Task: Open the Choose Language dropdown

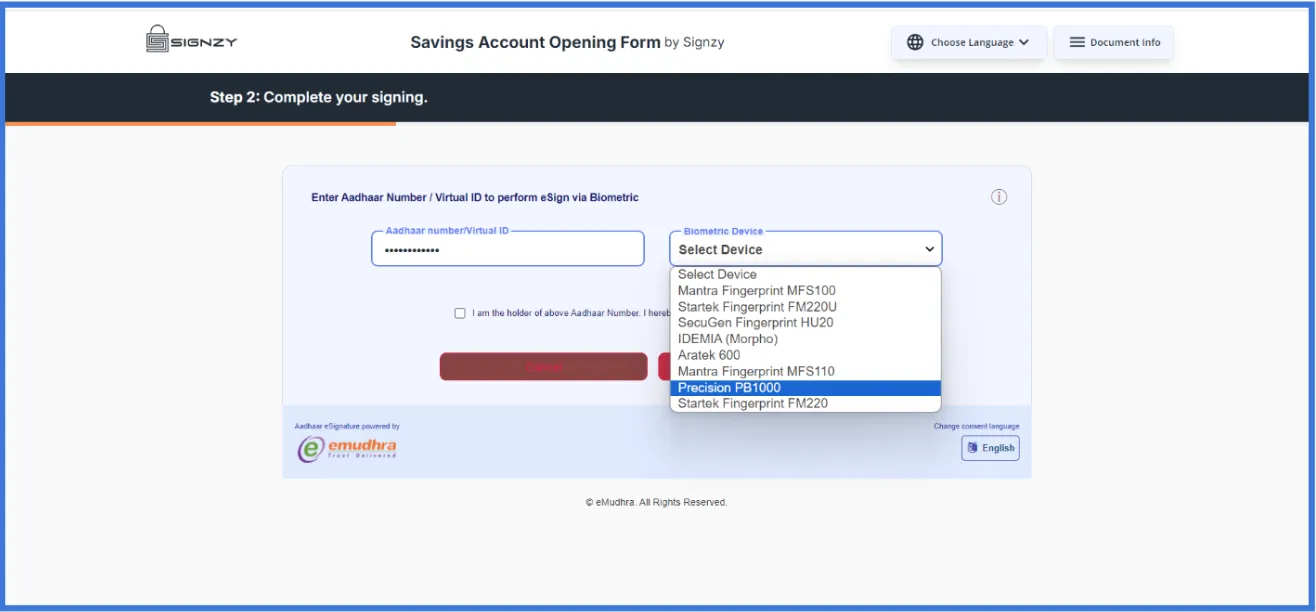Action: point(969,43)
